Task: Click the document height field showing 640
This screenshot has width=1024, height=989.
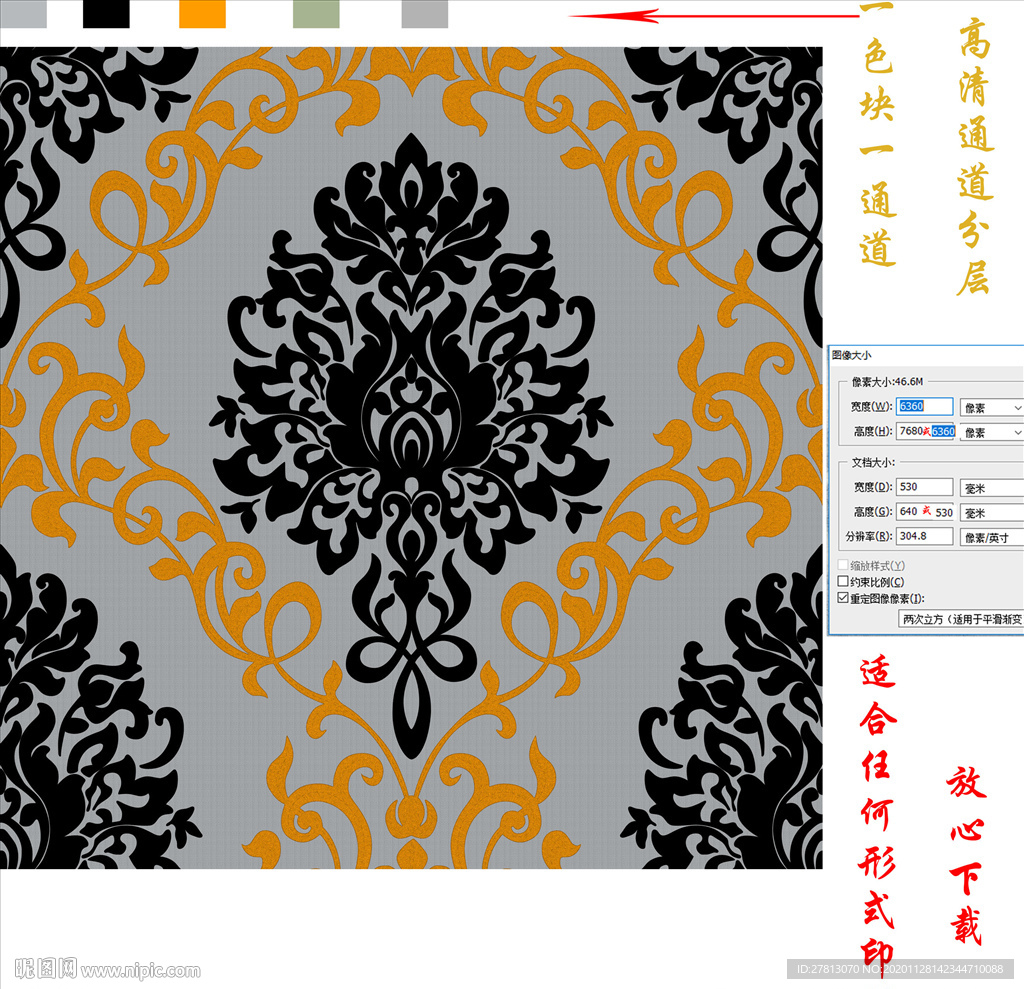Action: [x=925, y=511]
